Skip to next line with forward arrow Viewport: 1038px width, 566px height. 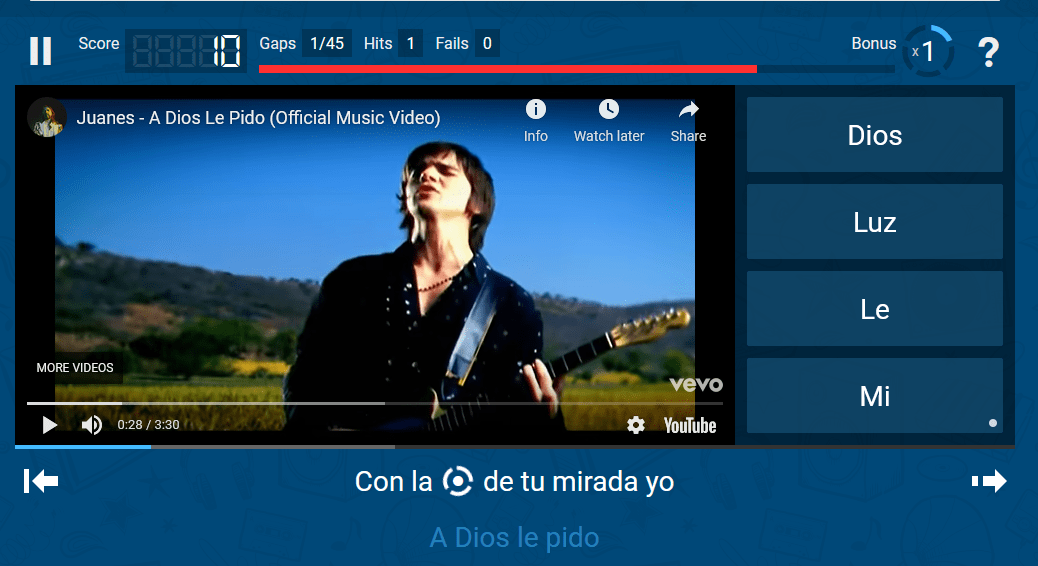click(989, 481)
